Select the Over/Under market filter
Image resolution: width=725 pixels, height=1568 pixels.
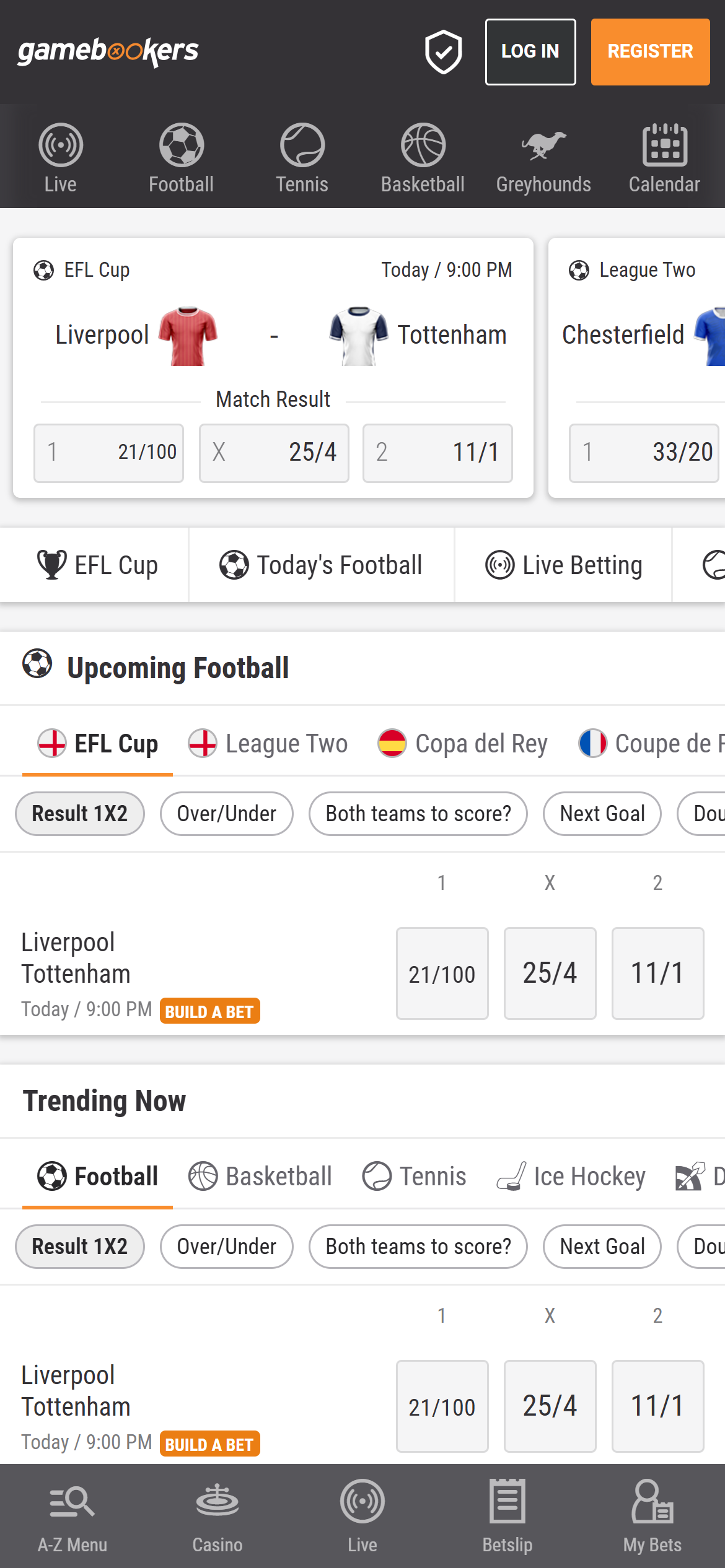[x=226, y=813]
